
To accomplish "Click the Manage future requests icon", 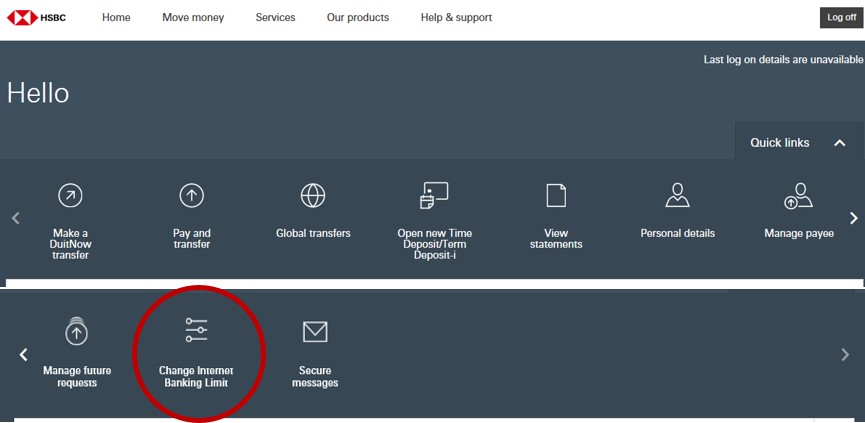I will (x=77, y=331).
